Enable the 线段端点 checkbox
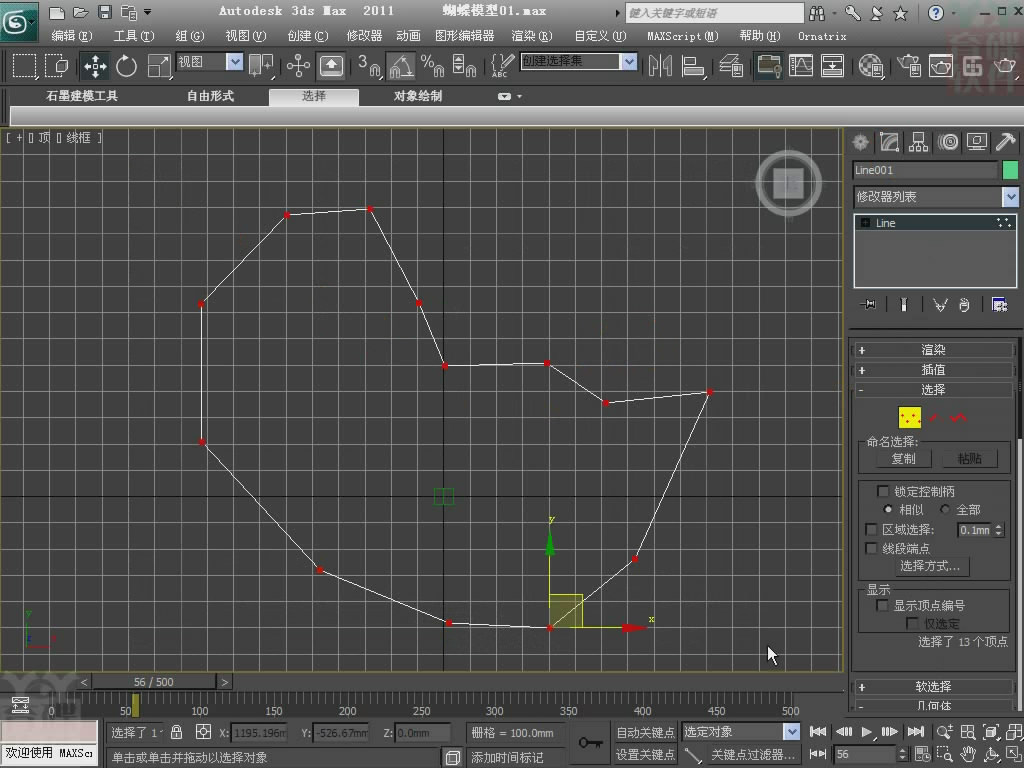This screenshot has width=1024, height=768. (x=871, y=549)
